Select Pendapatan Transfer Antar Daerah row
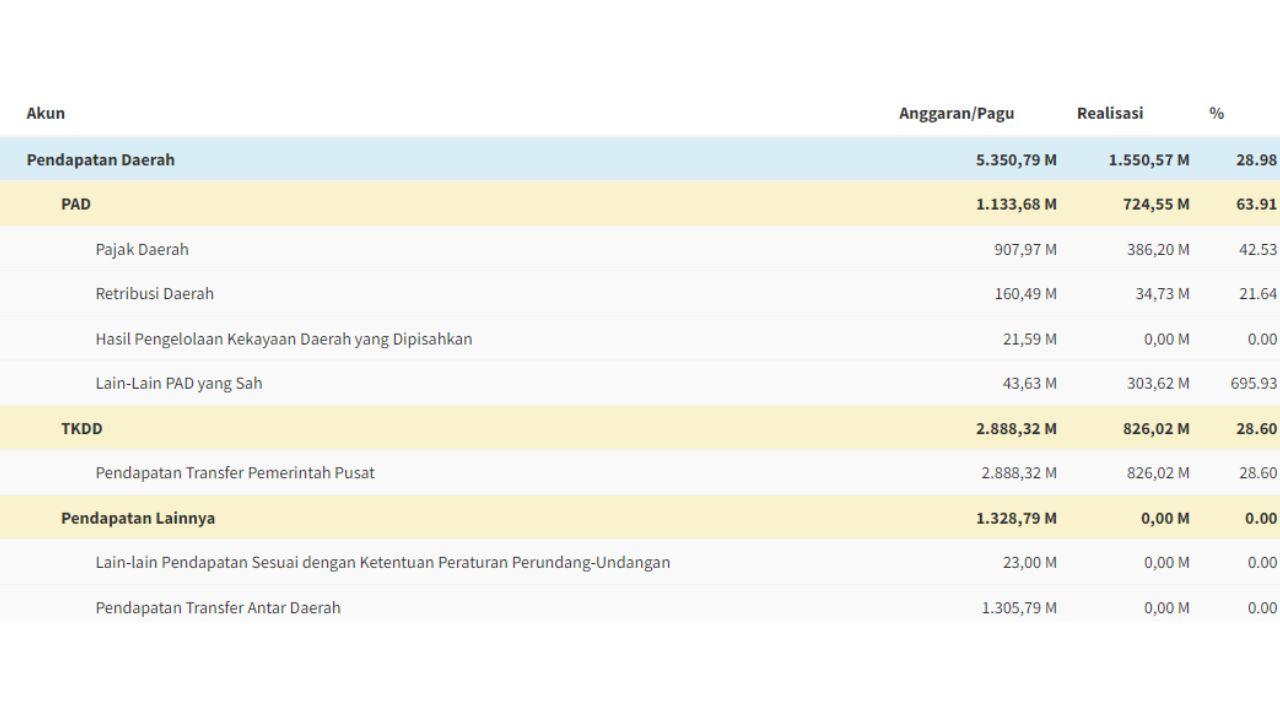 coord(218,607)
